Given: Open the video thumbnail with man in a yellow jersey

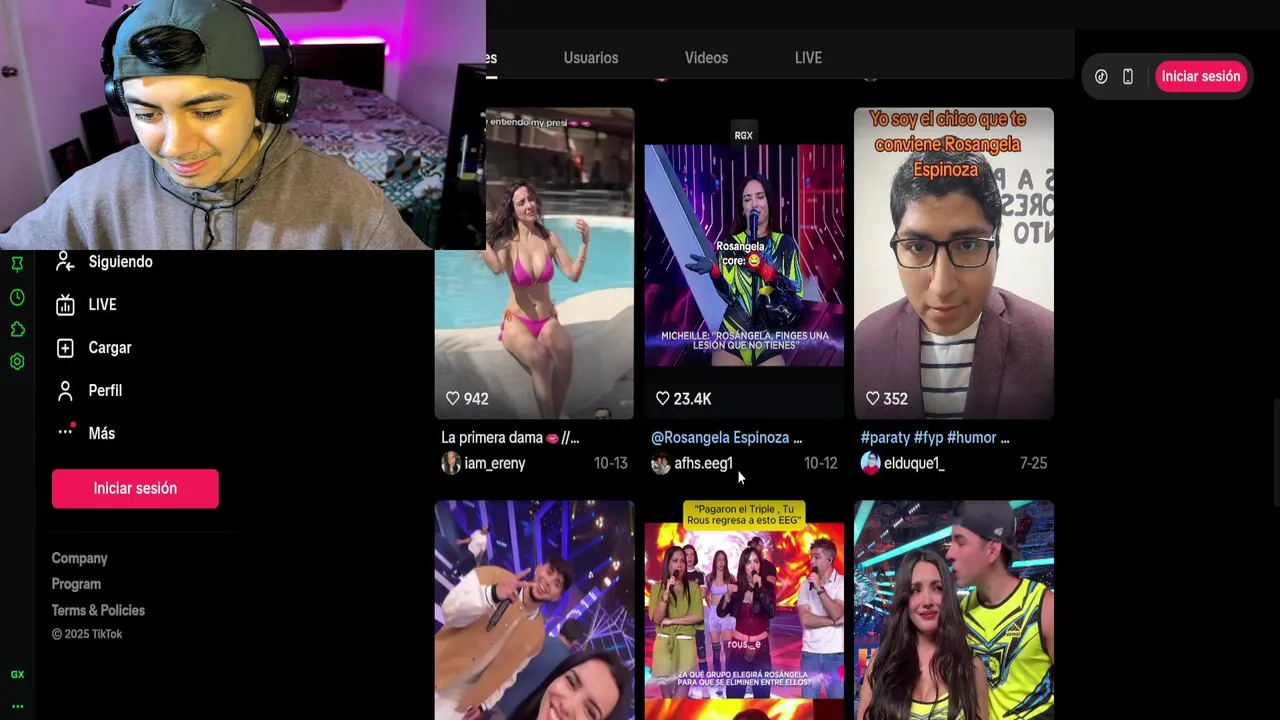Looking at the screenshot, I should (x=954, y=610).
